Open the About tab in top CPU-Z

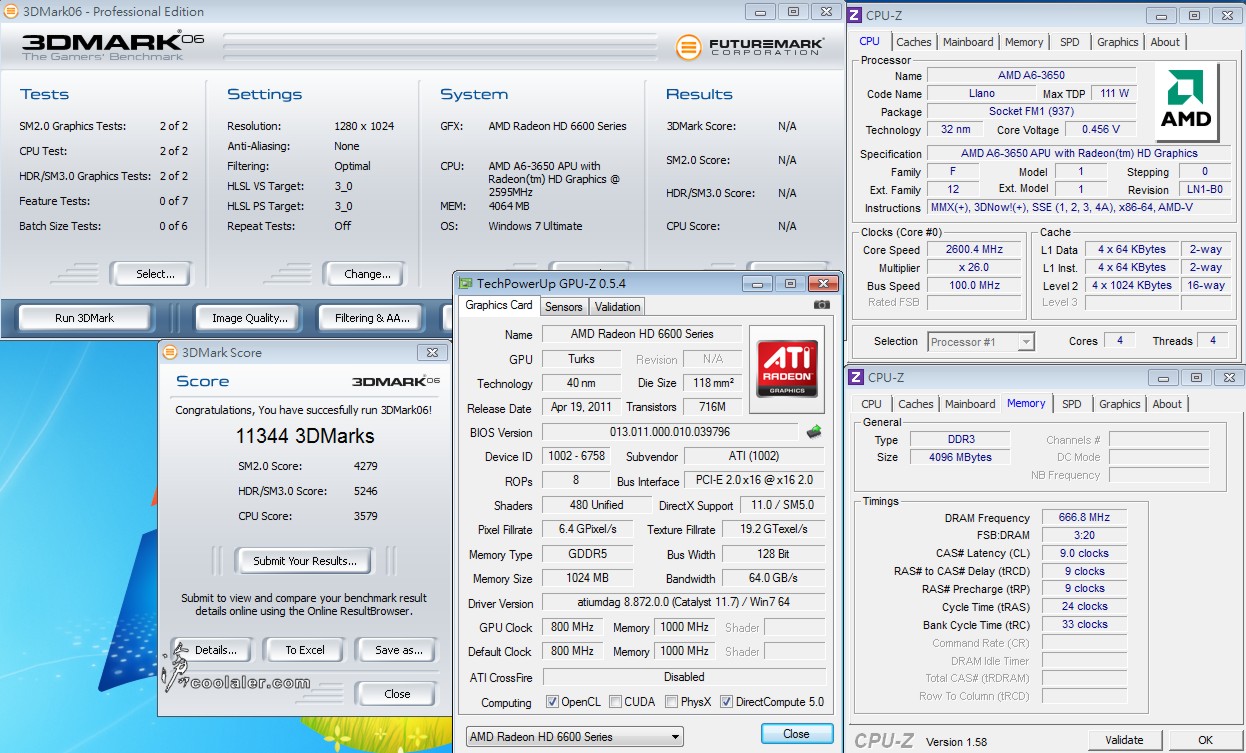(x=1165, y=42)
